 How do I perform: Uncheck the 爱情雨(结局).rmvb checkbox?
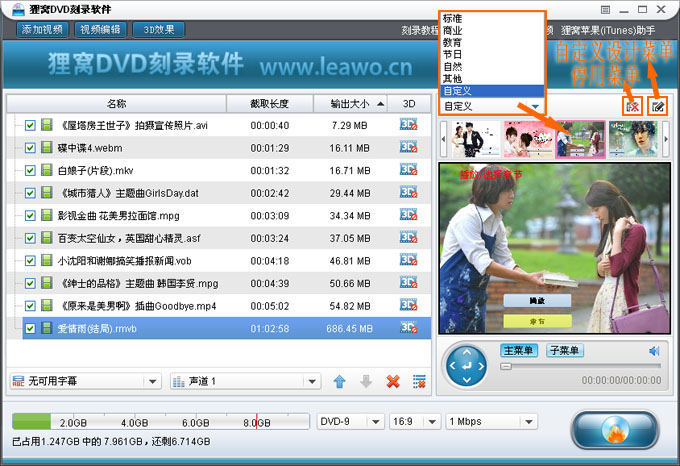[x=30, y=328]
